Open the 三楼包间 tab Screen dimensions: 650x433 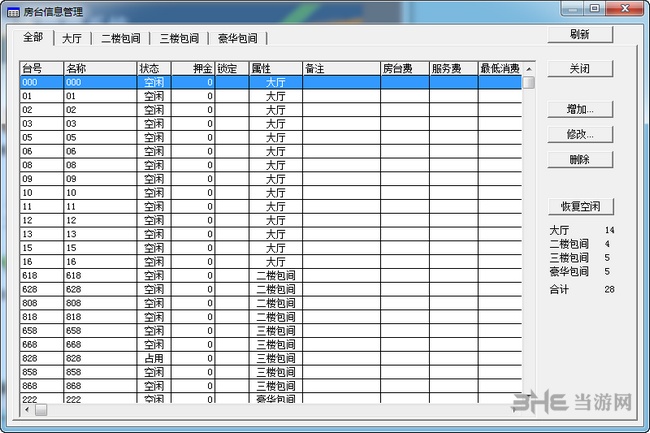[179, 39]
